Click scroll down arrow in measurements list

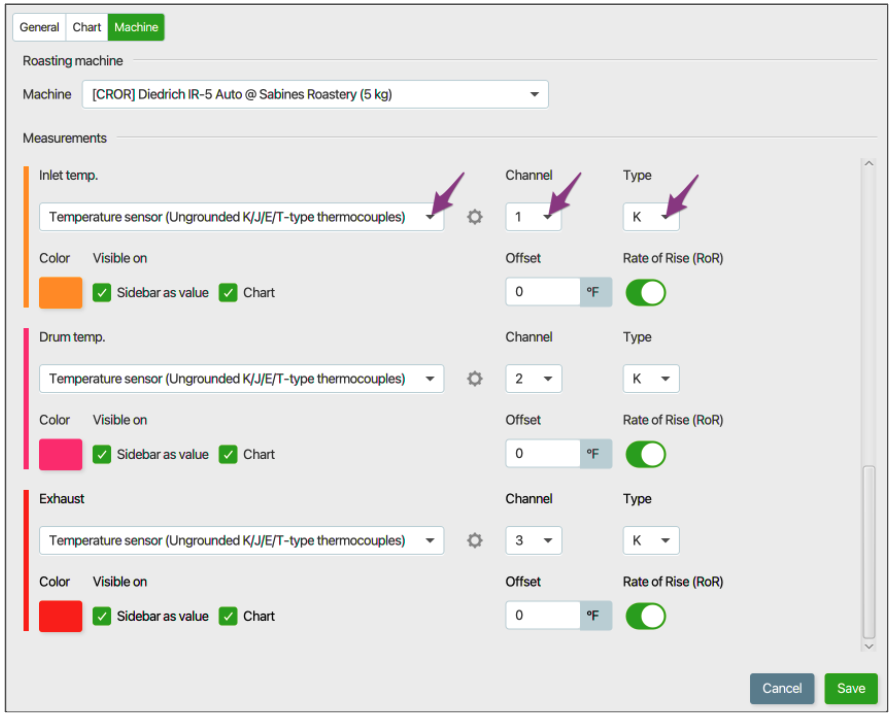click(869, 646)
